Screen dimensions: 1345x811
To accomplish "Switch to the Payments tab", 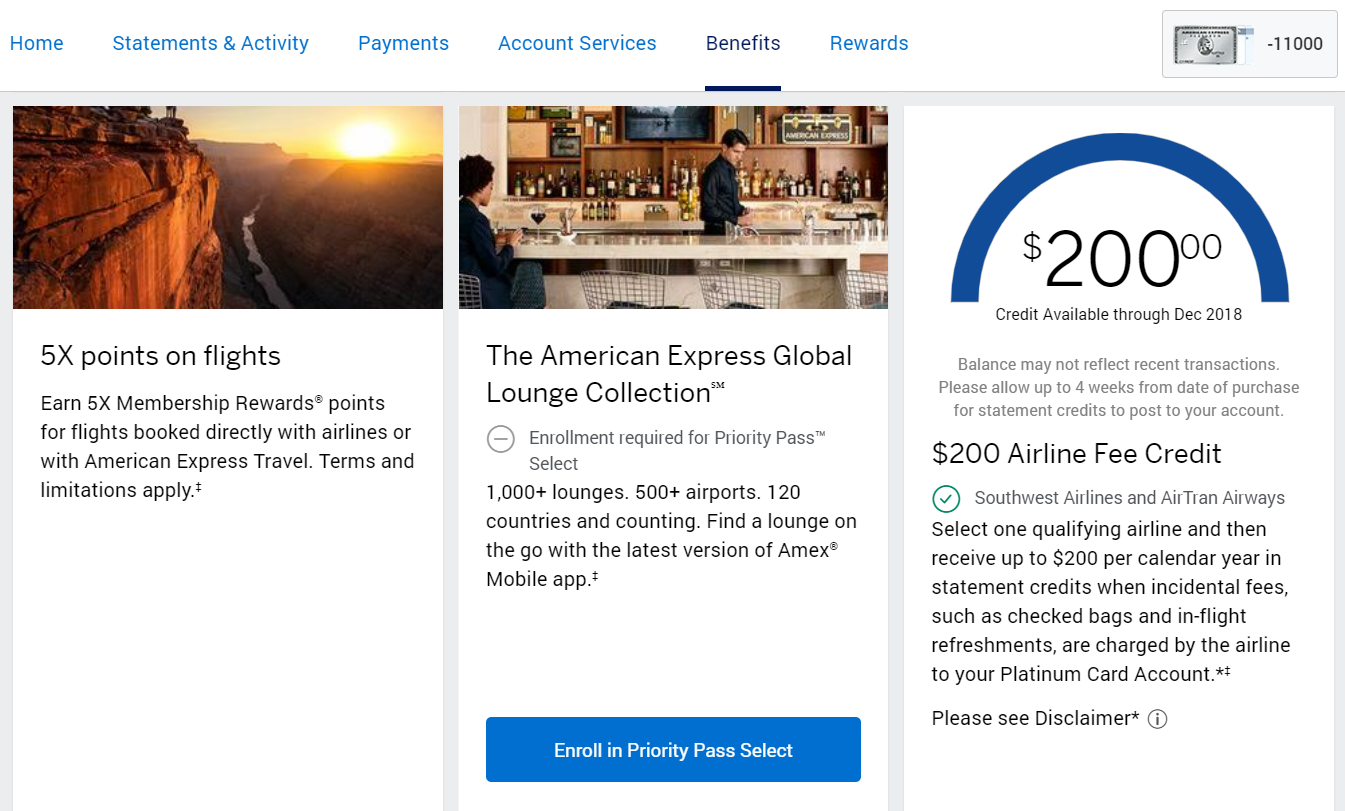I will coord(403,43).
